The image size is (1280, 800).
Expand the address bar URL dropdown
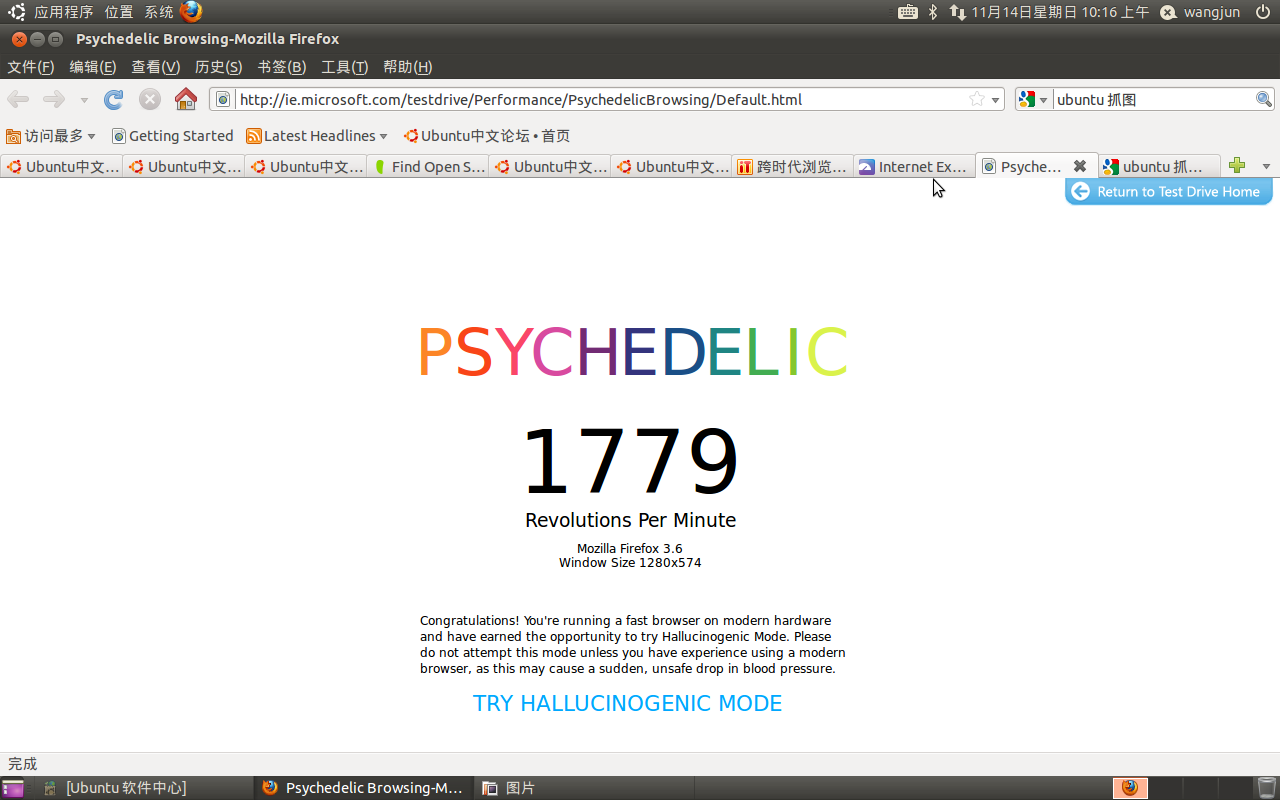tap(996, 100)
